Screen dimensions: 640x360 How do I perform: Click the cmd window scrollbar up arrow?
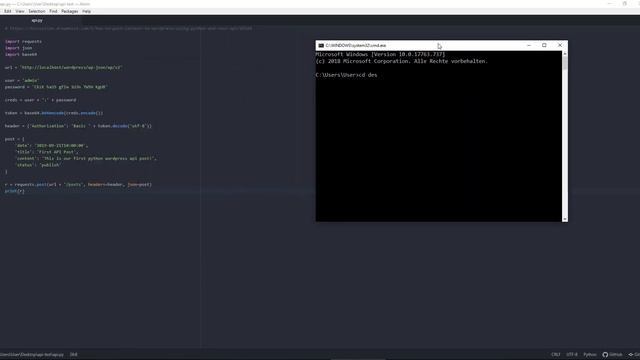pos(565,53)
